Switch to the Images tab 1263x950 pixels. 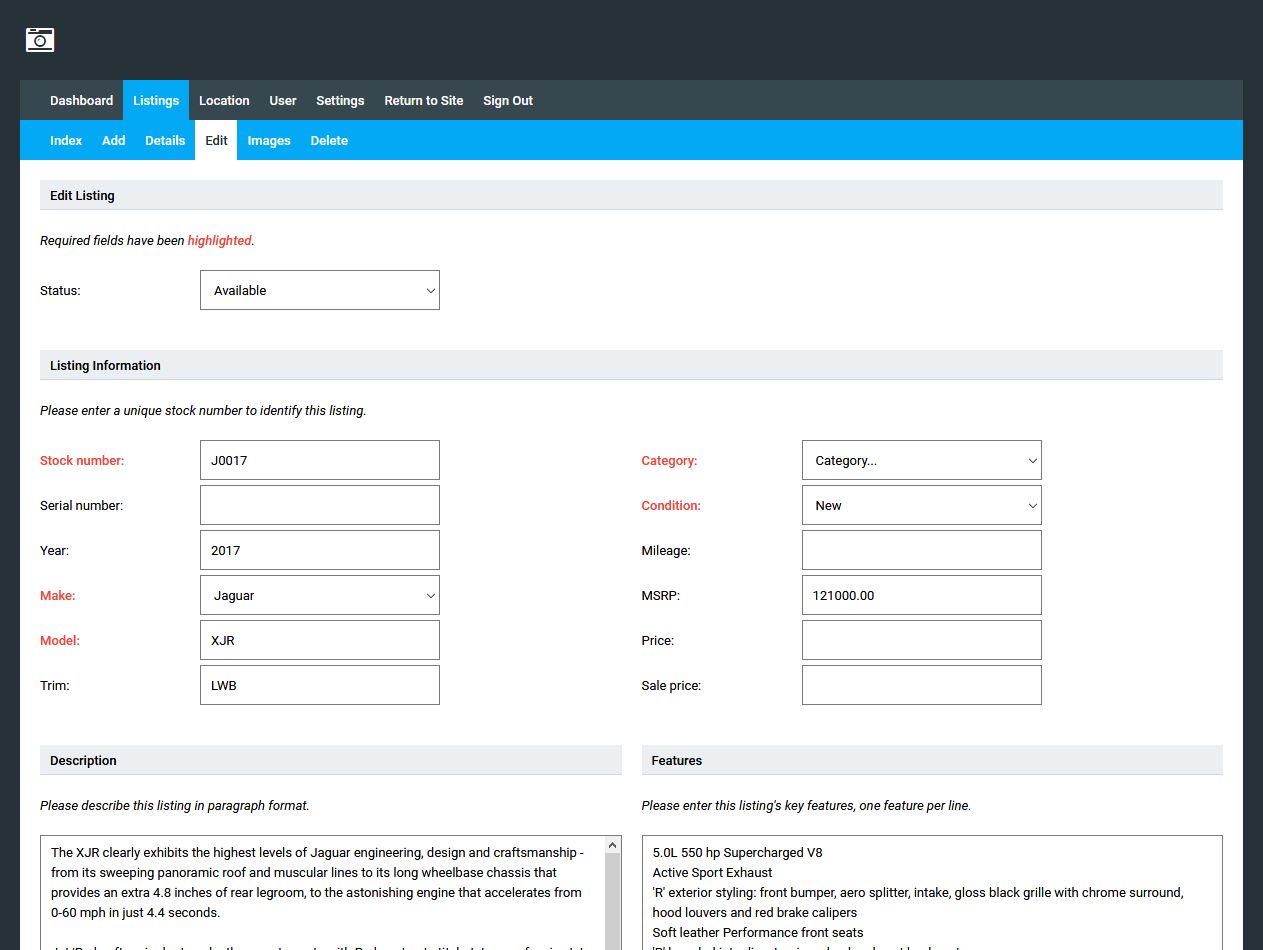(x=269, y=140)
